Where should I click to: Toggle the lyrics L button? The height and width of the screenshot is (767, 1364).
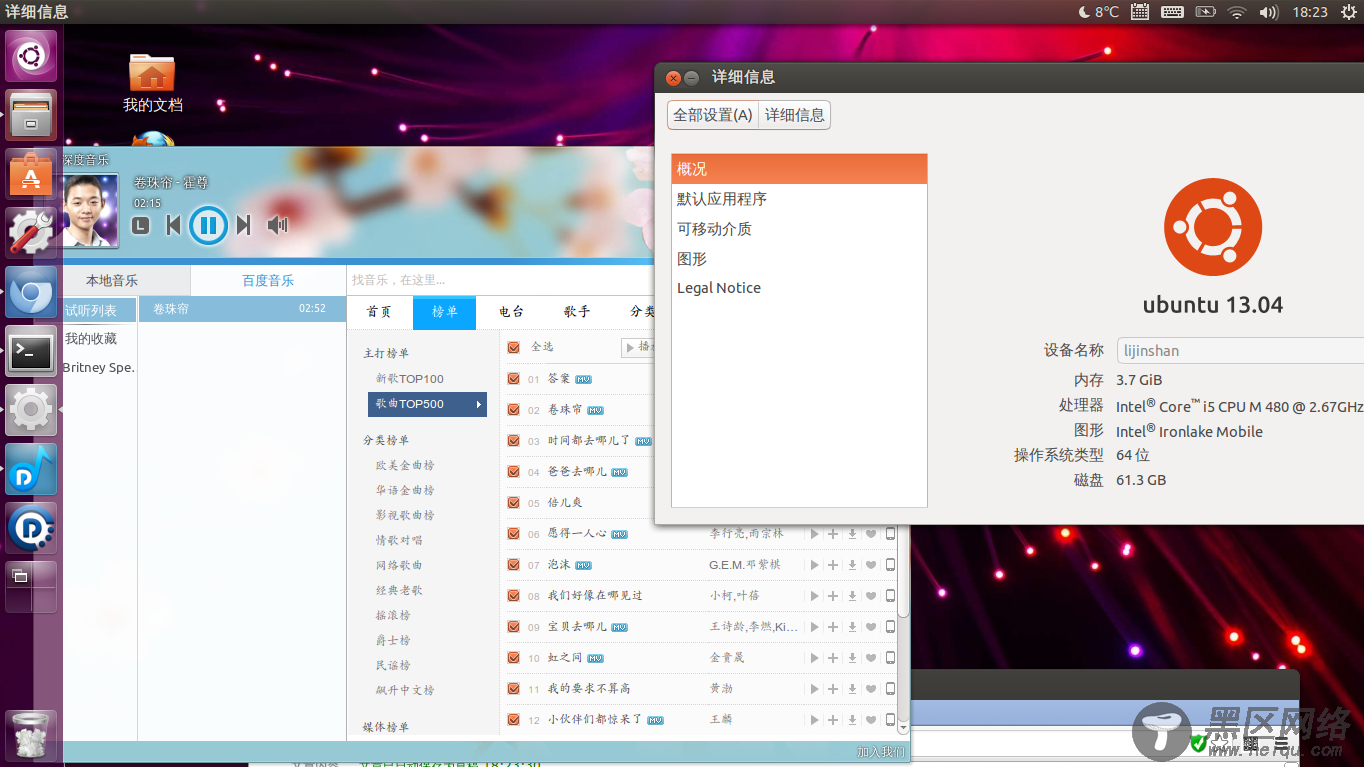tap(141, 226)
